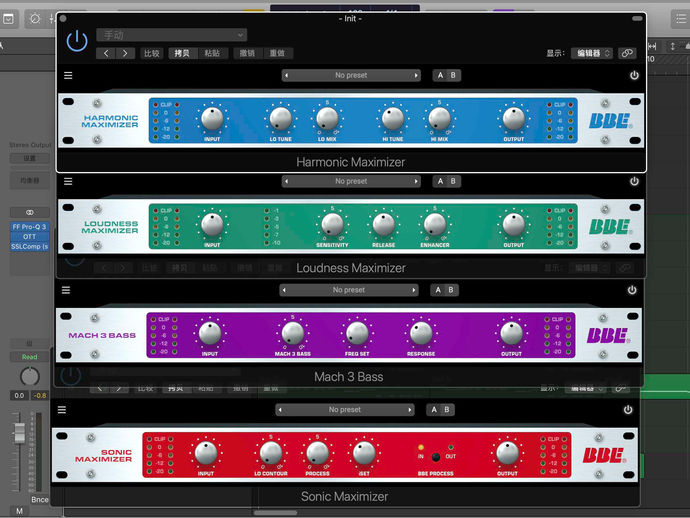Screen dimensions: 690x518
Task: Open the 编辑器 view dropdown
Action: pyautogui.click(x=592, y=53)
